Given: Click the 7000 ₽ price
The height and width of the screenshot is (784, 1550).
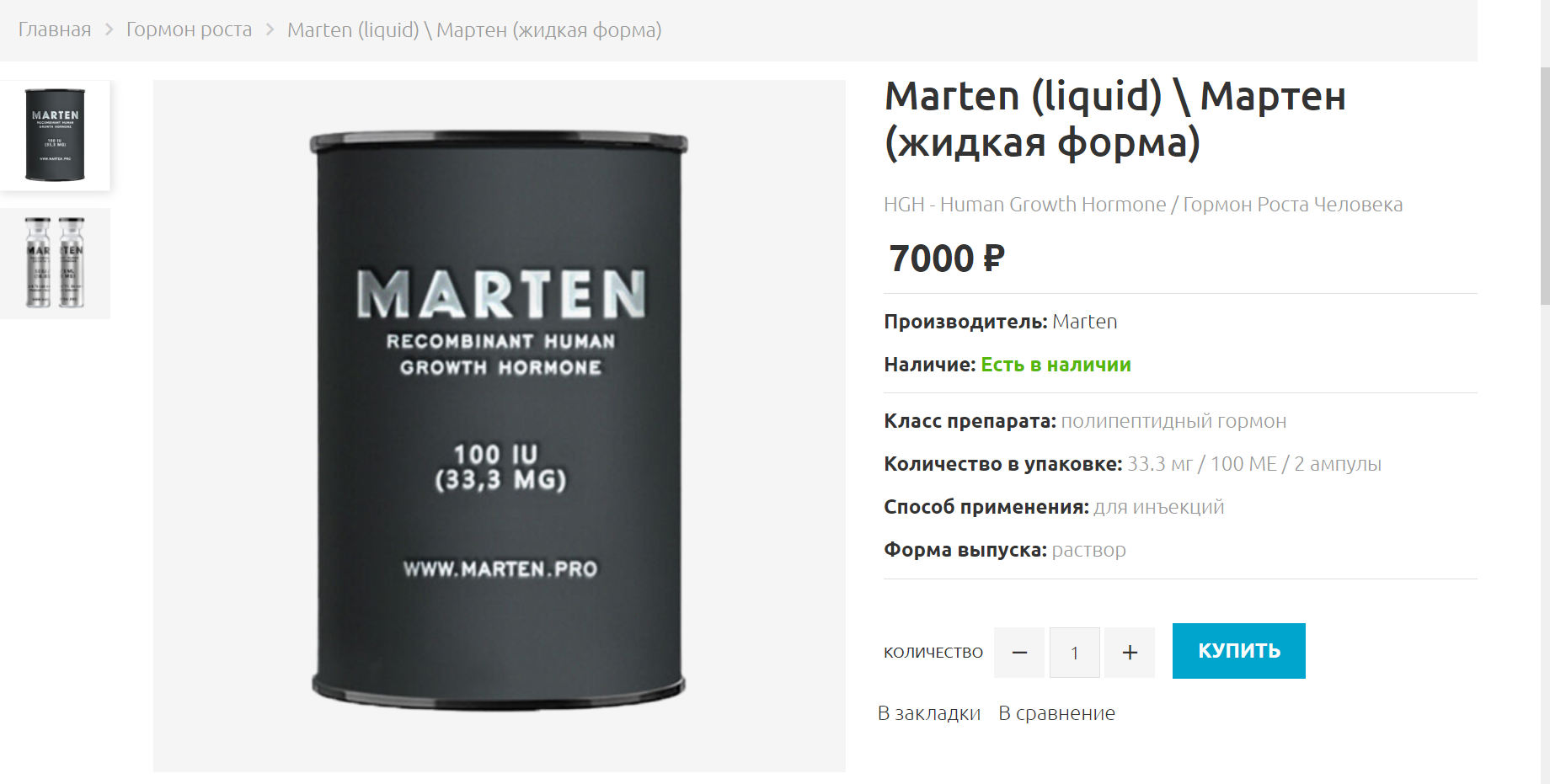Looking at the screenshot, I should (x=947, y=258).
